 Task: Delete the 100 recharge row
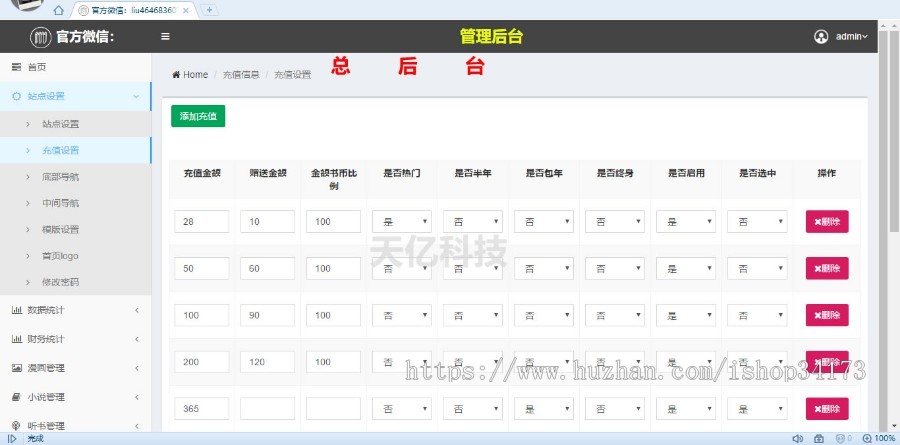pos(827,315)
